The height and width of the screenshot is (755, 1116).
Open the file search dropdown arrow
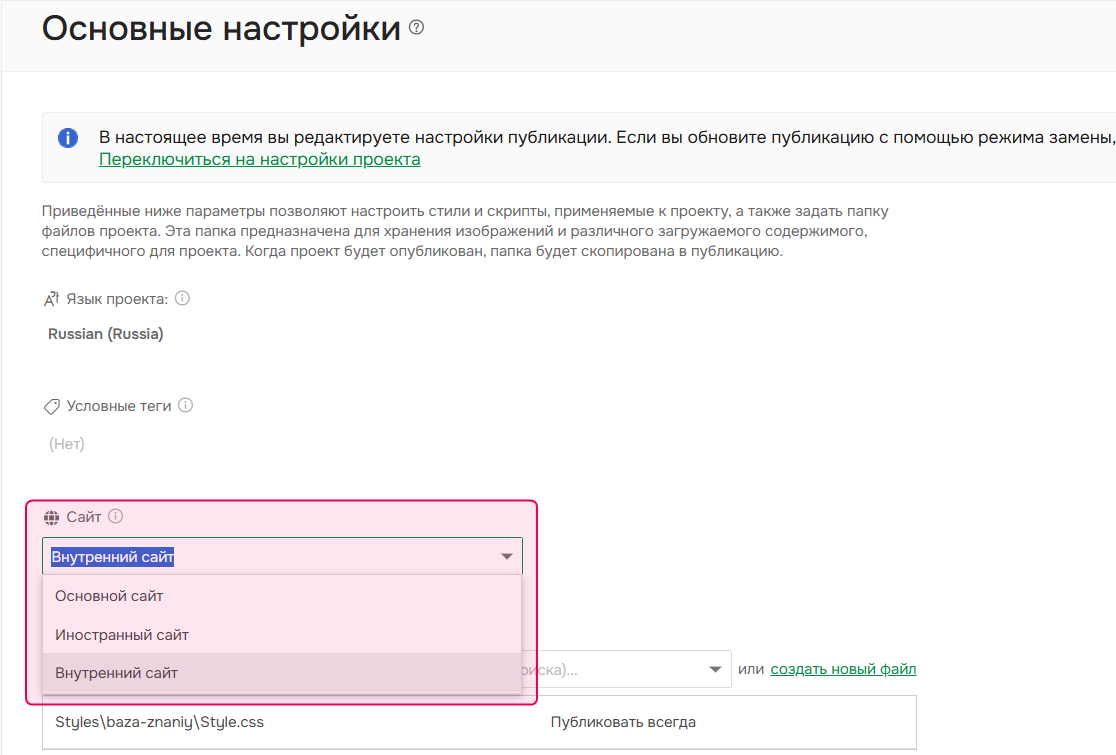coord(715,669)
